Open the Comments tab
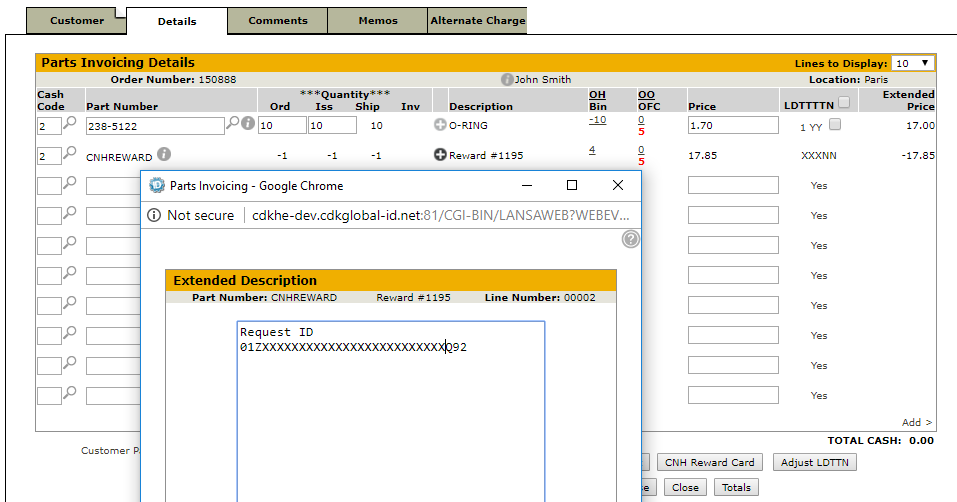This screenshot has width=957, height=502. point(278,20)
